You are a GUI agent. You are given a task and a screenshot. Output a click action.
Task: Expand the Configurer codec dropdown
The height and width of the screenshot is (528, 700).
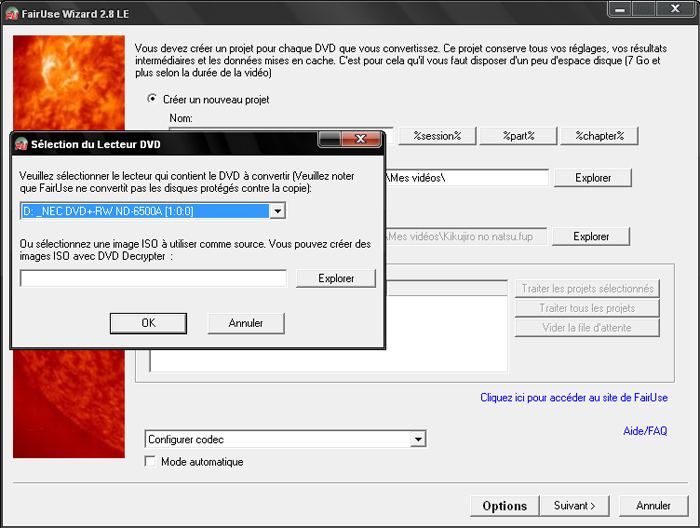[417, 439]
